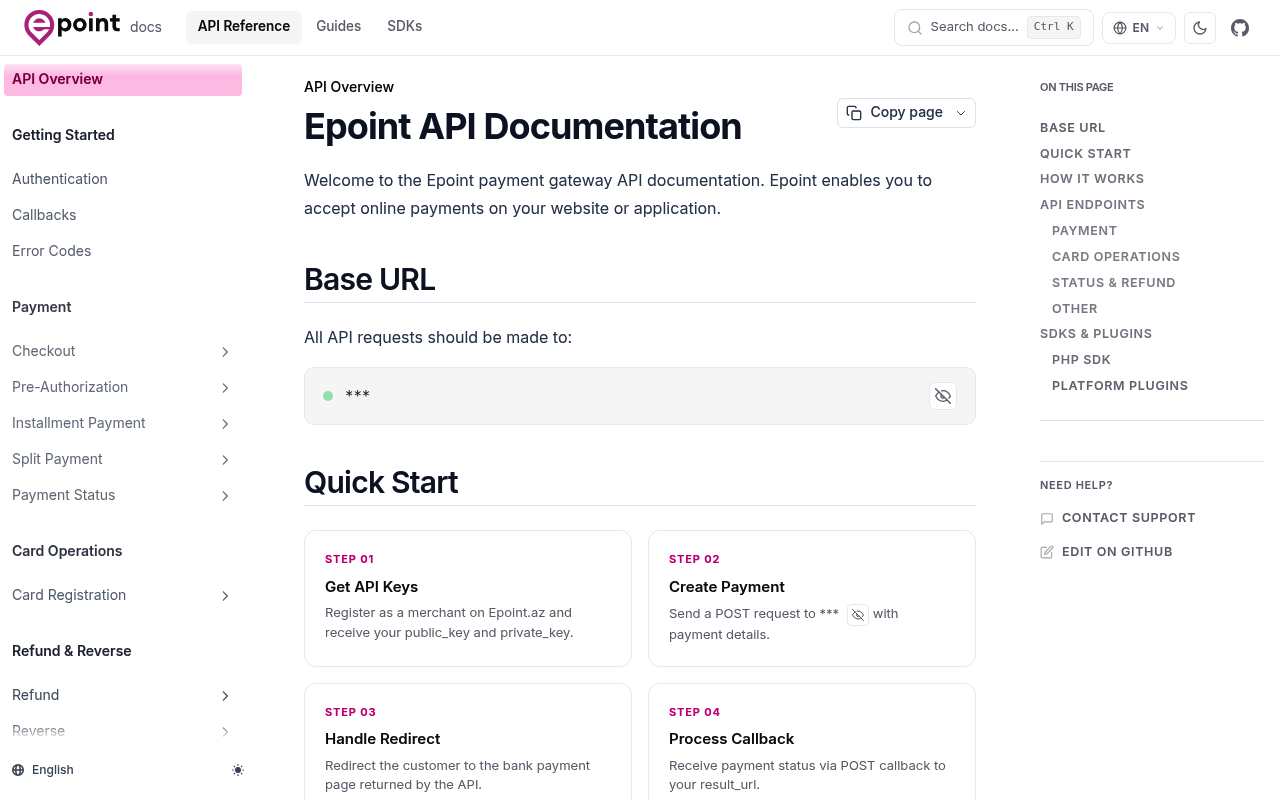The width and height of the screenshot is (1280, 800).
Task: Jump to CARD OPERATIONS subsection
Action: (x=1116, y=257)
